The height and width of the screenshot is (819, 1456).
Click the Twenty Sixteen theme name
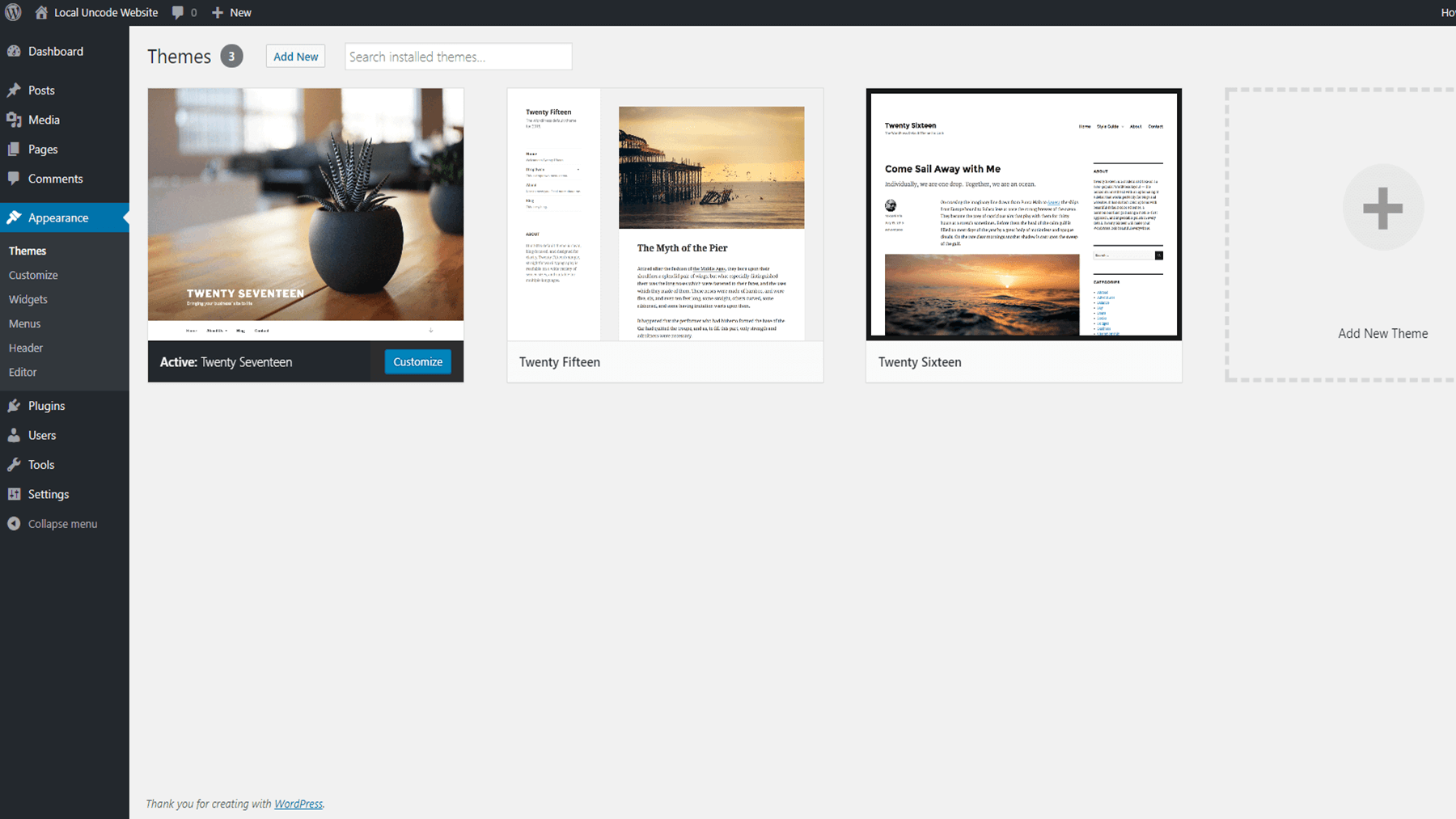pos(920,362)
